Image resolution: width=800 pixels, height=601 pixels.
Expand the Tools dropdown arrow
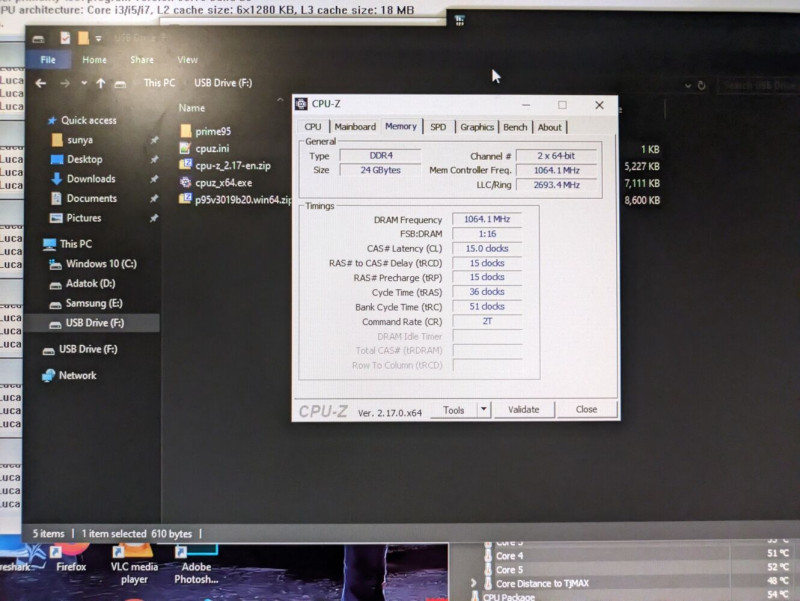483,409
